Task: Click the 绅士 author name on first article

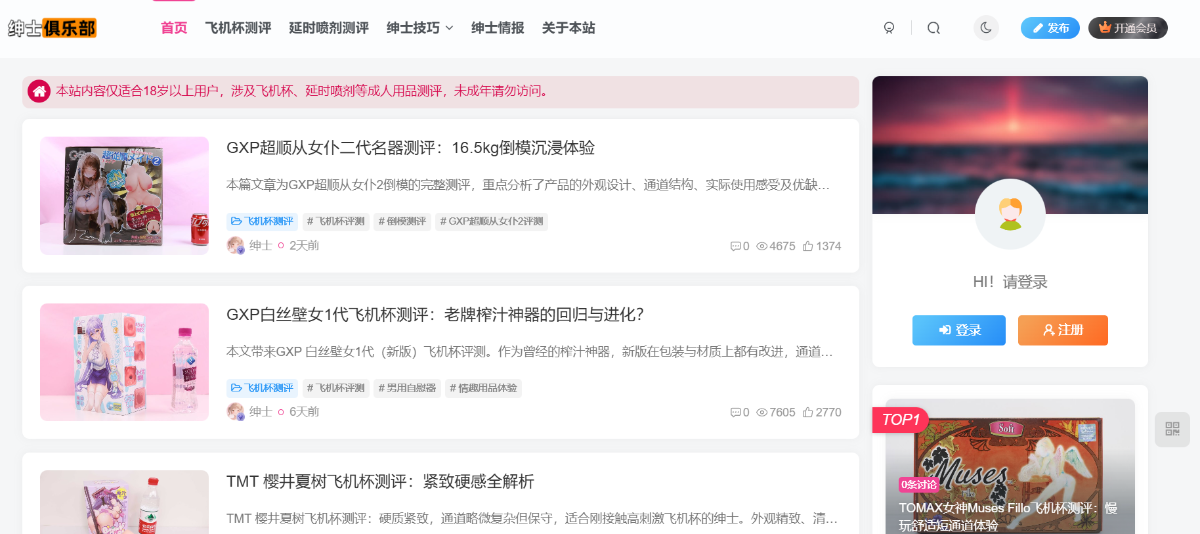Action: tap(260, 246)
